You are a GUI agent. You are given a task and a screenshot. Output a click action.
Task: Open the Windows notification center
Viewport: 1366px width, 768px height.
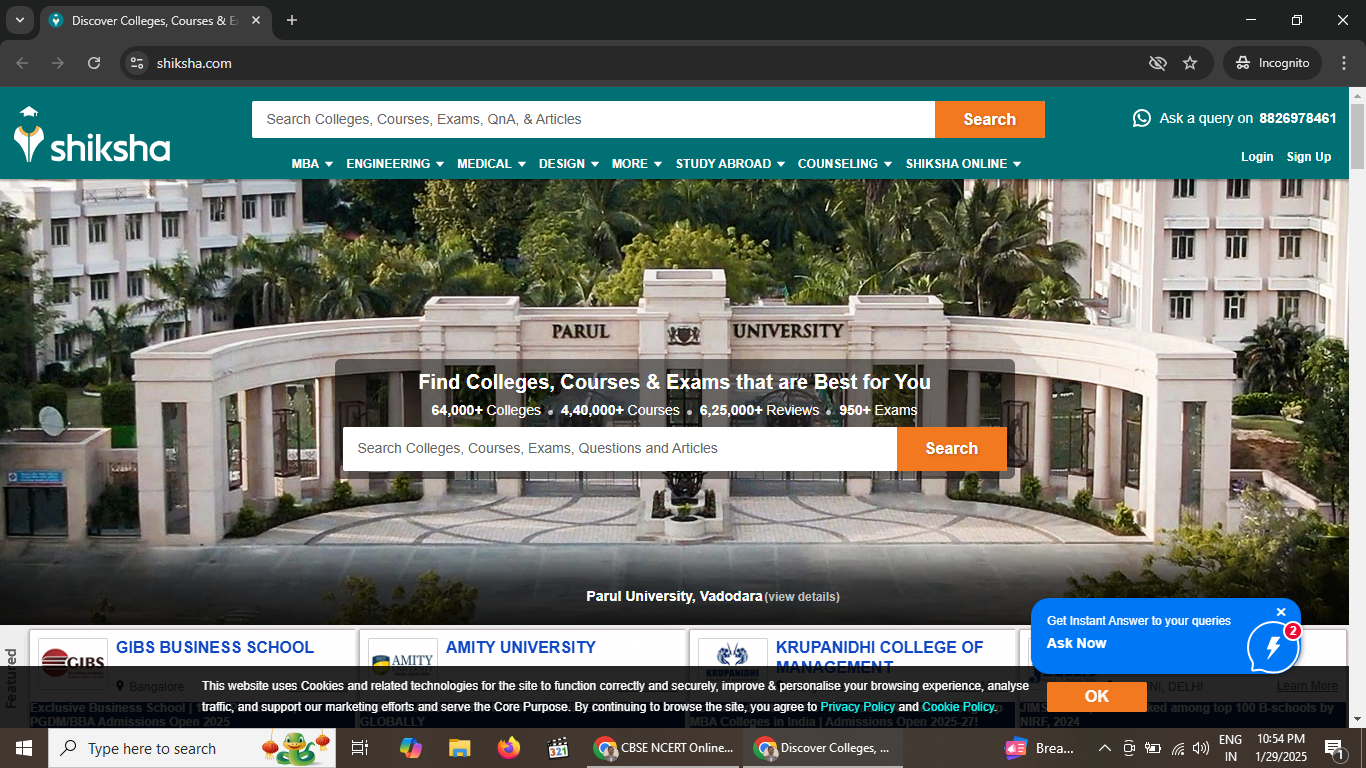pyautogui.click(x=1334, y=748)
